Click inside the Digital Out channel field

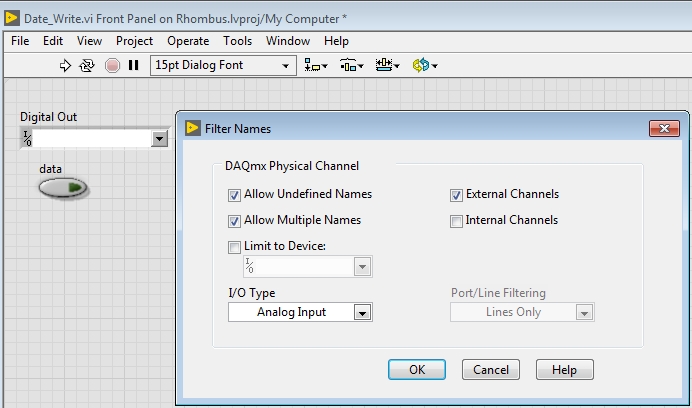(x=91, y=139)
